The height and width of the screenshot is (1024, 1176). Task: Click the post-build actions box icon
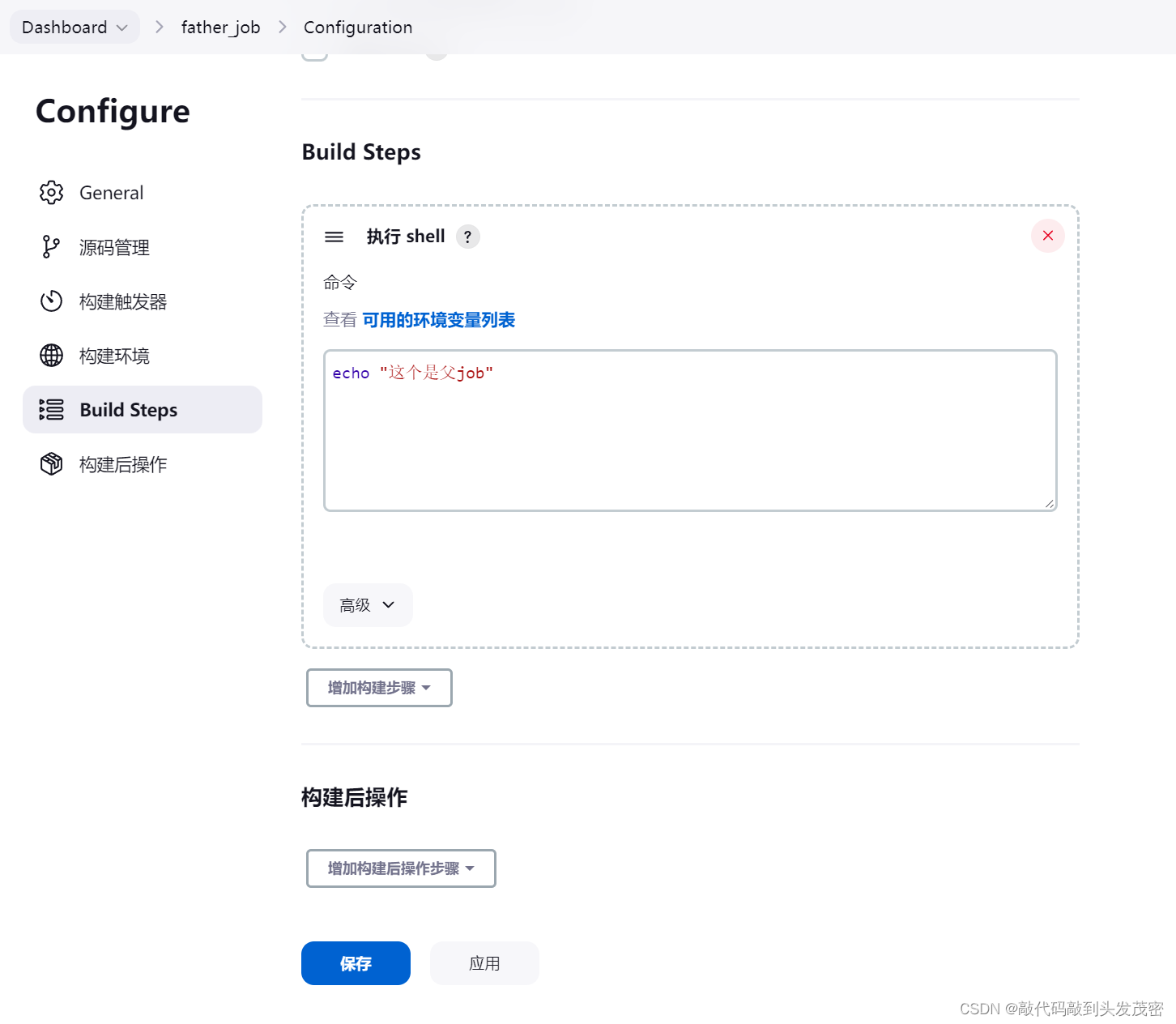tap(51, 464)
